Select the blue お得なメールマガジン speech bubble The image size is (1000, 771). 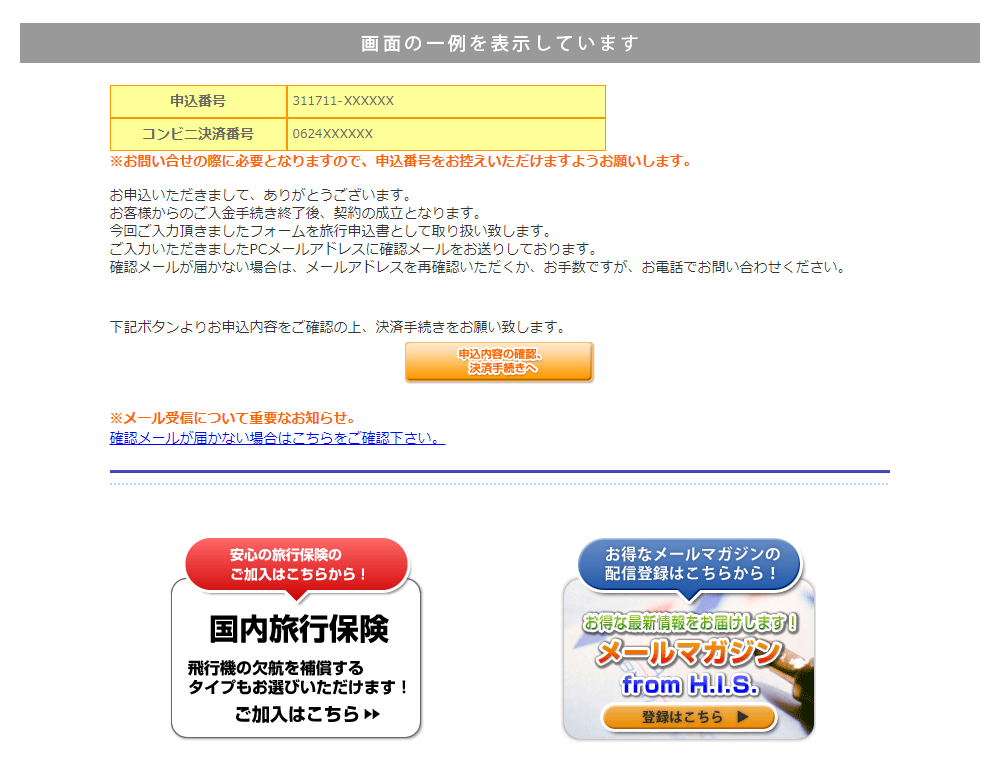tap(690, 564)
